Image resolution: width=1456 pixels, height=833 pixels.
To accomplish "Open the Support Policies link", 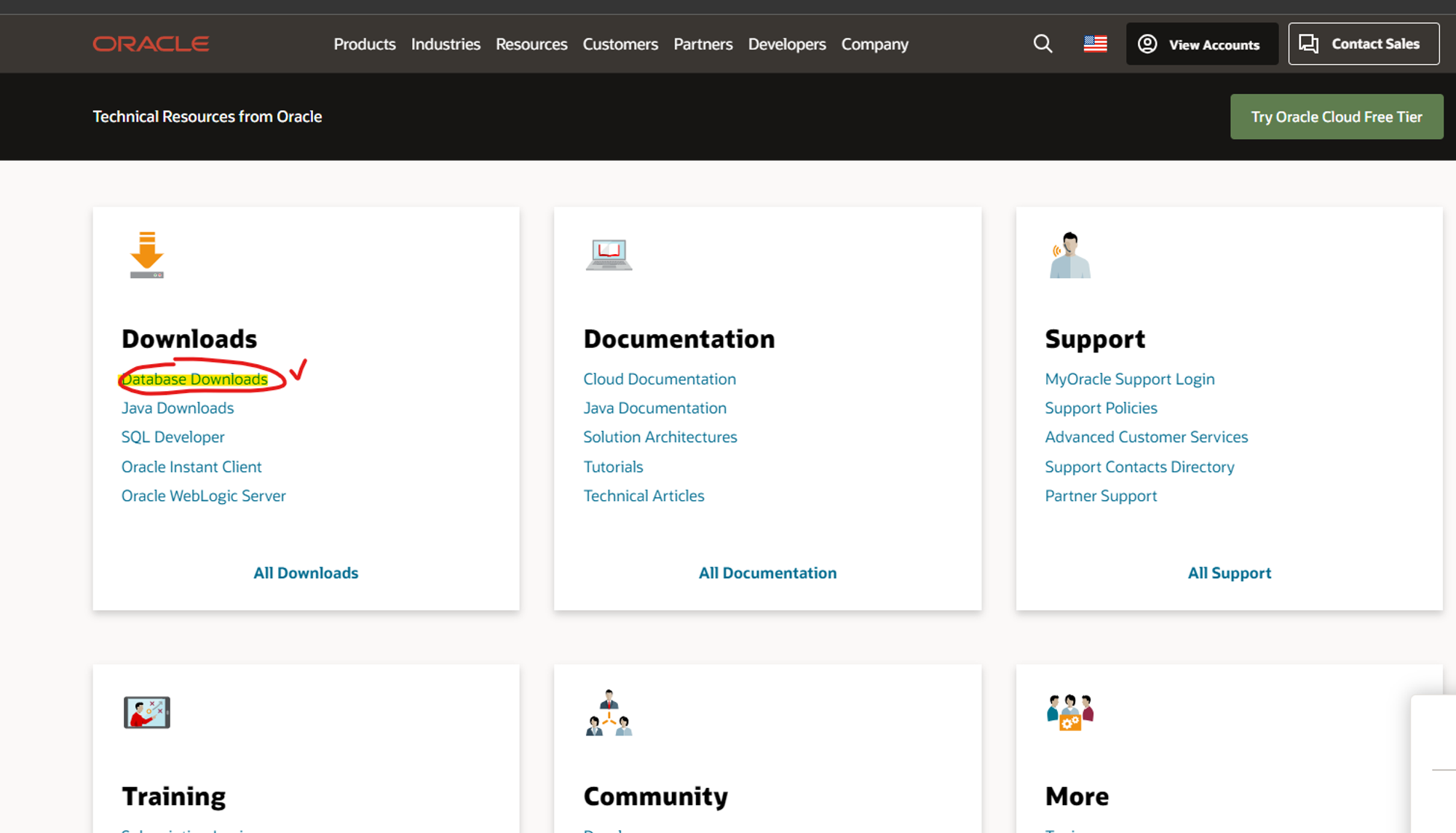I will click(1101, 408).
